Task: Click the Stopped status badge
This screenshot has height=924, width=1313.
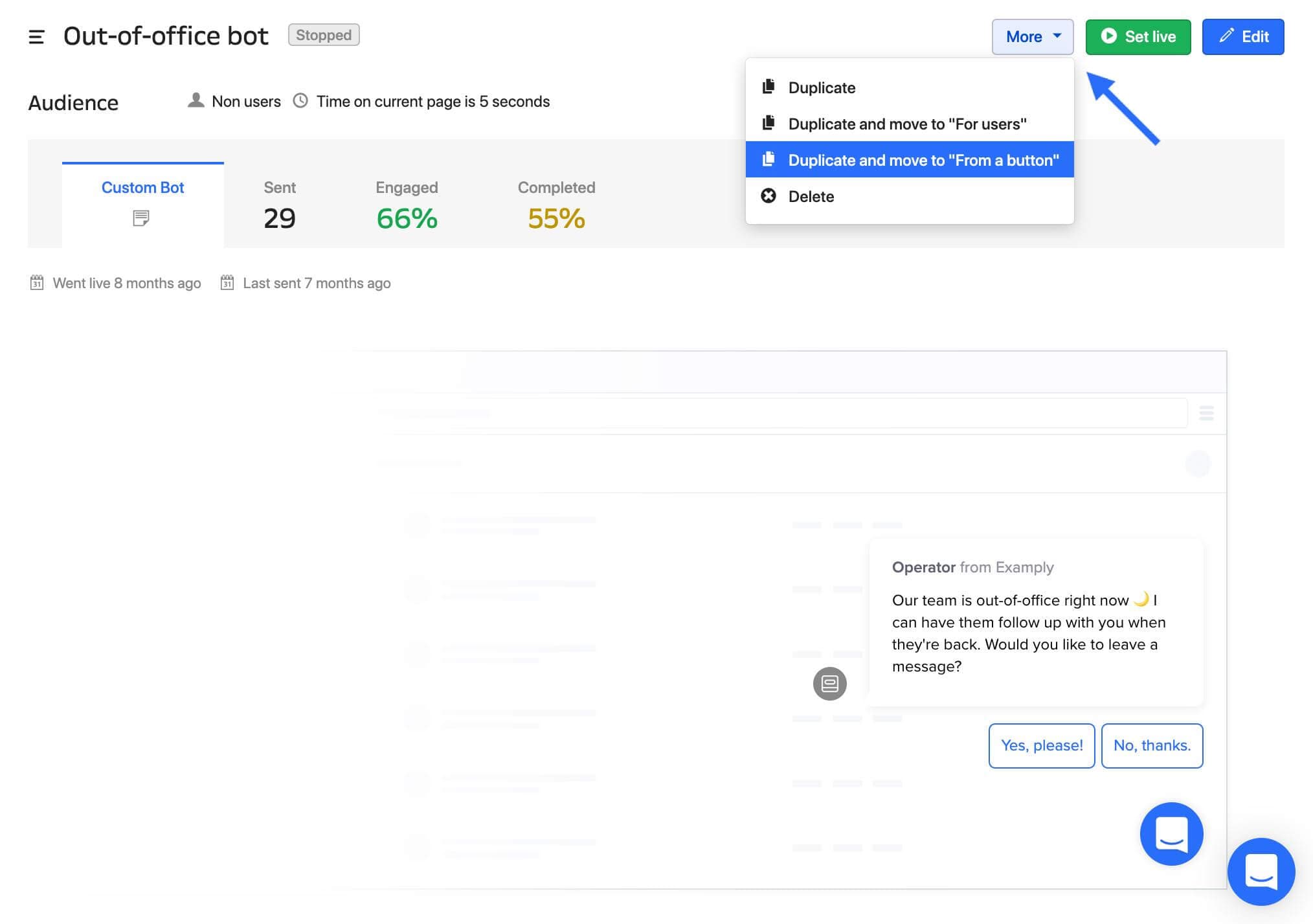Action: tap(324, 35)
